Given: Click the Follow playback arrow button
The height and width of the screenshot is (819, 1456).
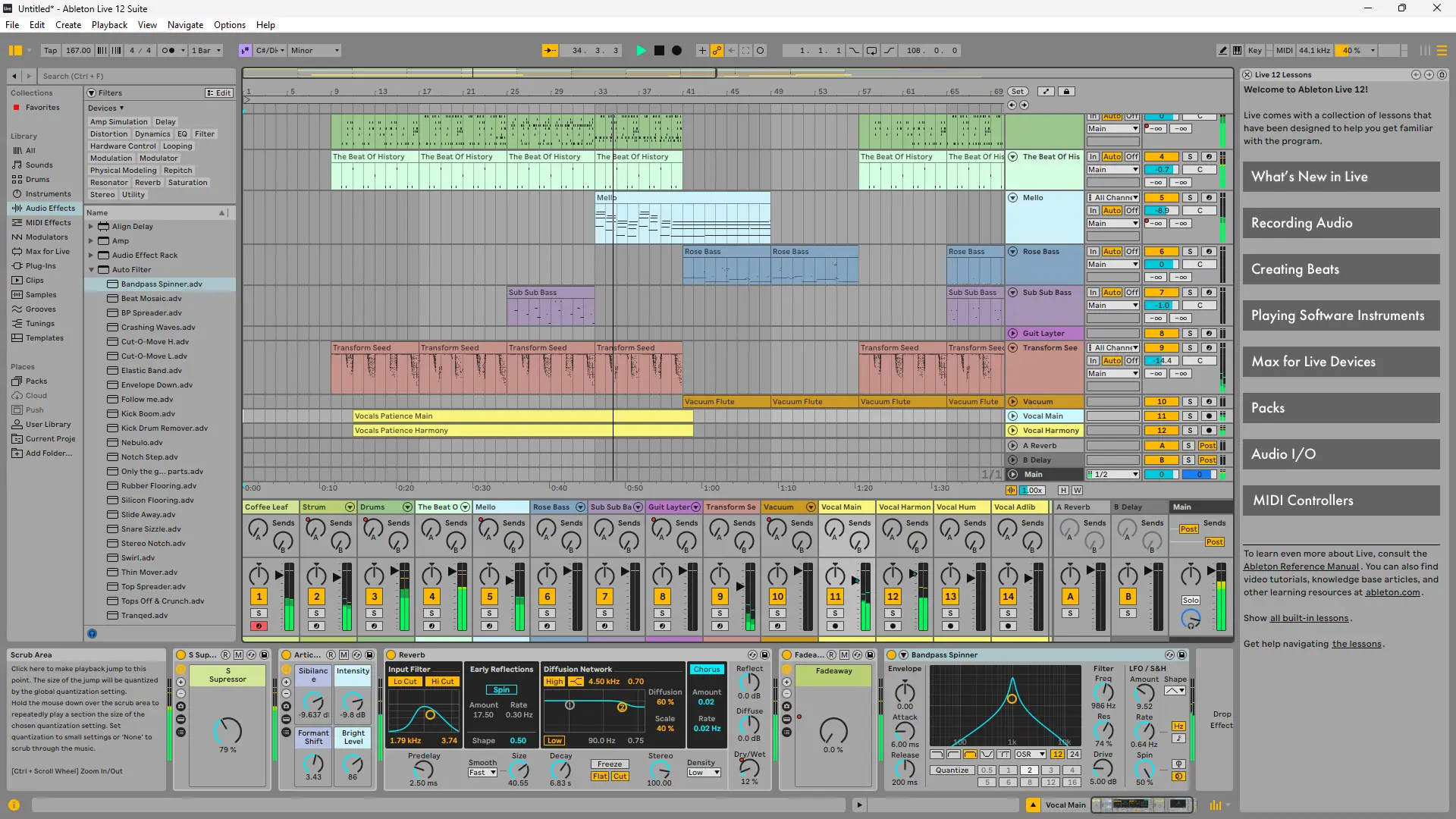Looking at the screenshot, I should pyautogui.click(x=550, y=51).
